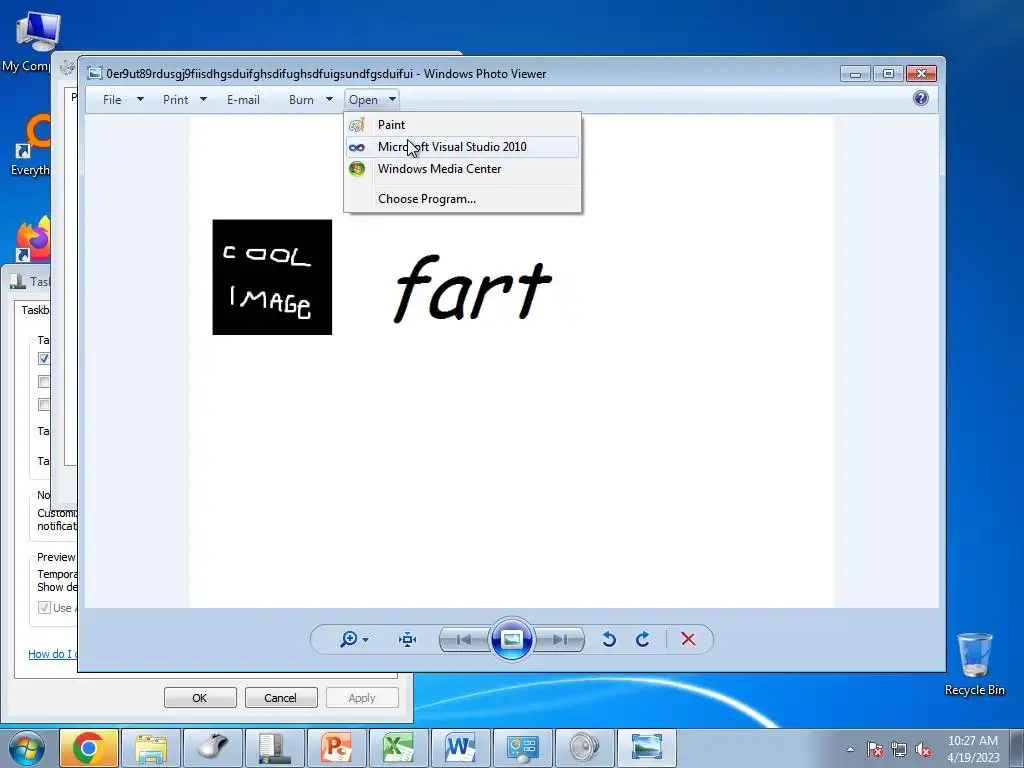The image size is (1024, 768).
Task: Play the slide show
Action: (x=511, y=639)
